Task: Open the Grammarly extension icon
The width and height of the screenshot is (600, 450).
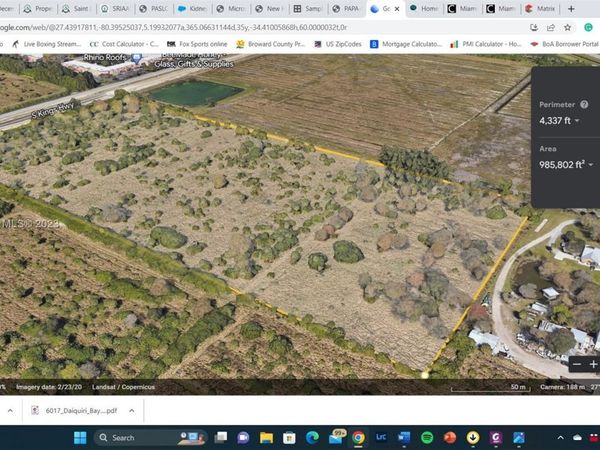Action: (x=588, y=27)
